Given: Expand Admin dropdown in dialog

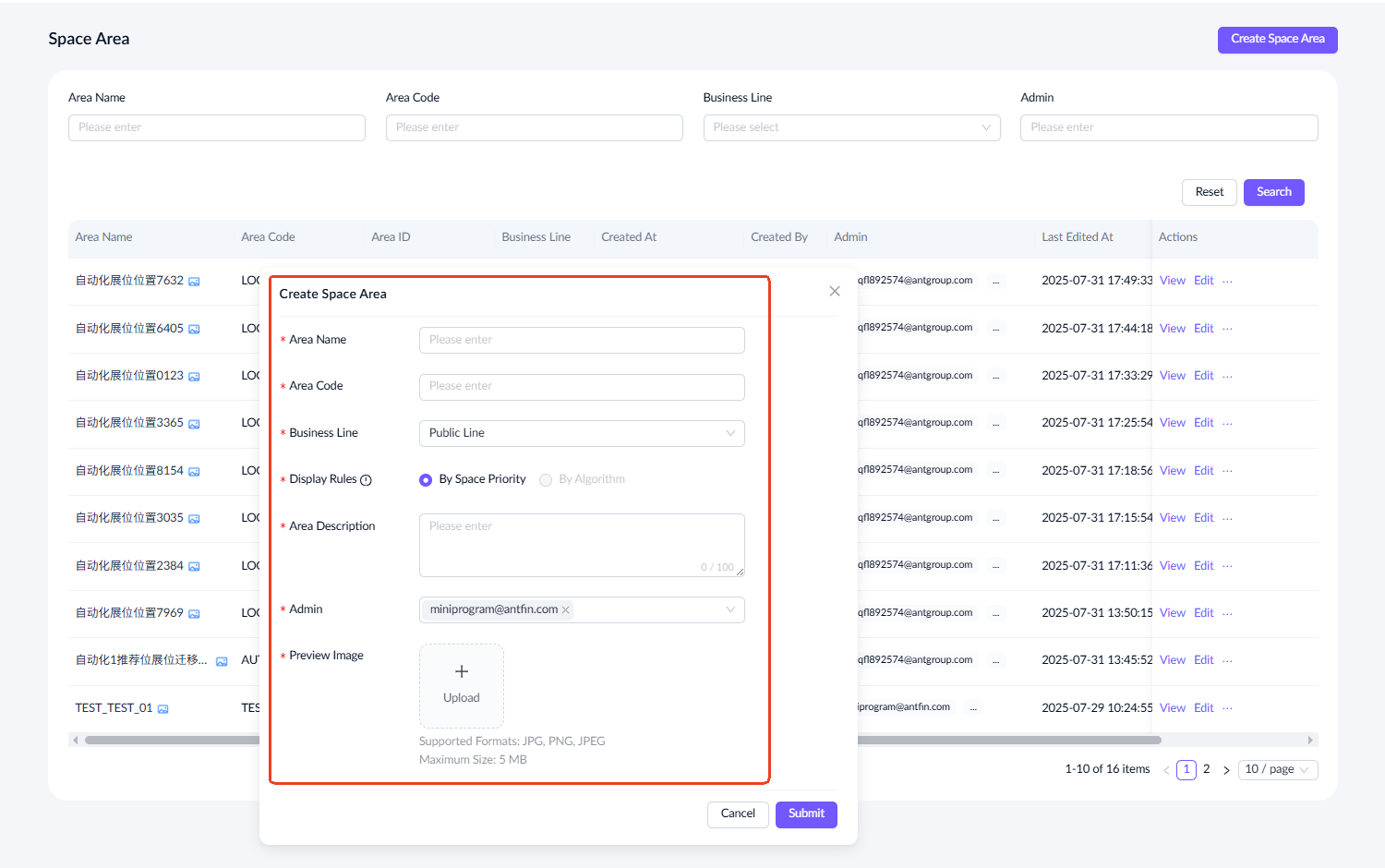Looking at the screenshot, I should click(x=729, y=610).
